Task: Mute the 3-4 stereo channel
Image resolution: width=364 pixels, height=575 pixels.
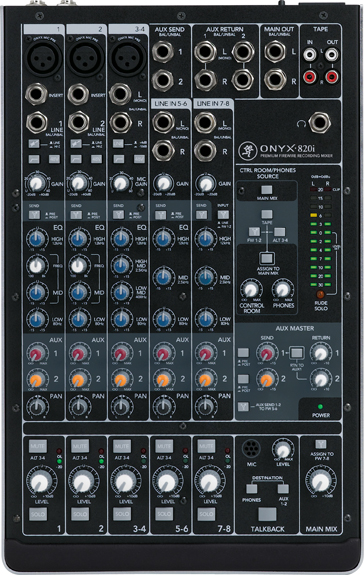Action: pyautogui.click(x=122, y=446)
